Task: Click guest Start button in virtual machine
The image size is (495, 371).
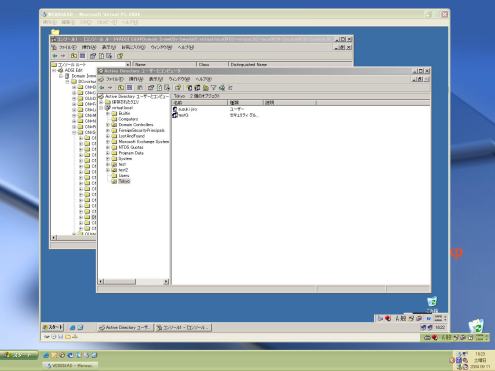Action: pyautogui.click(x=53, y=327)
